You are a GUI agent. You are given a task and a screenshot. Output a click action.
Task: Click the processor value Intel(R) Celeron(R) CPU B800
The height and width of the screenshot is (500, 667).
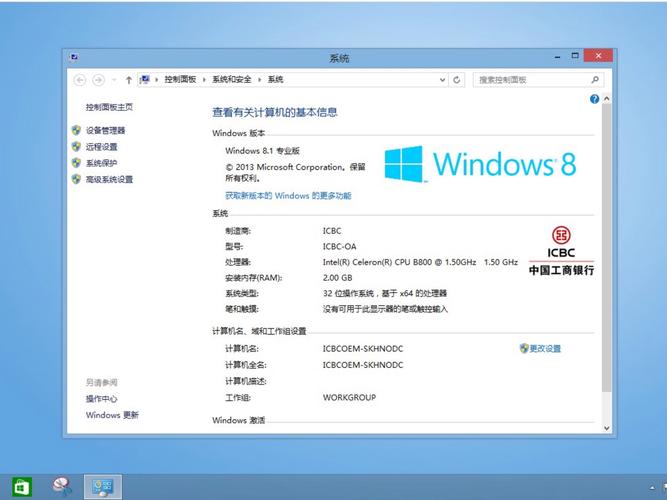click(420, 262)
